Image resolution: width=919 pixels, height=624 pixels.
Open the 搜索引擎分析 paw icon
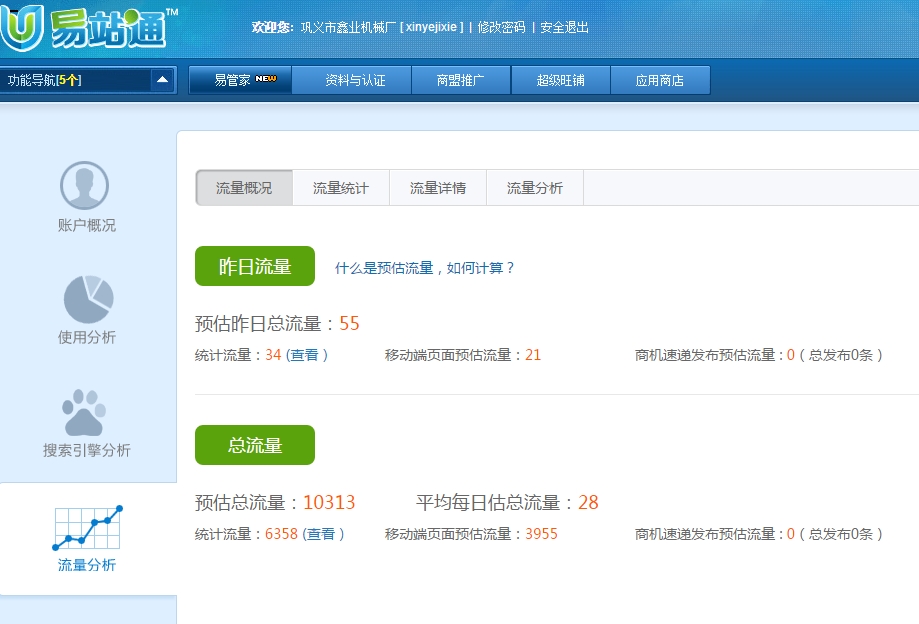(85, 411)
